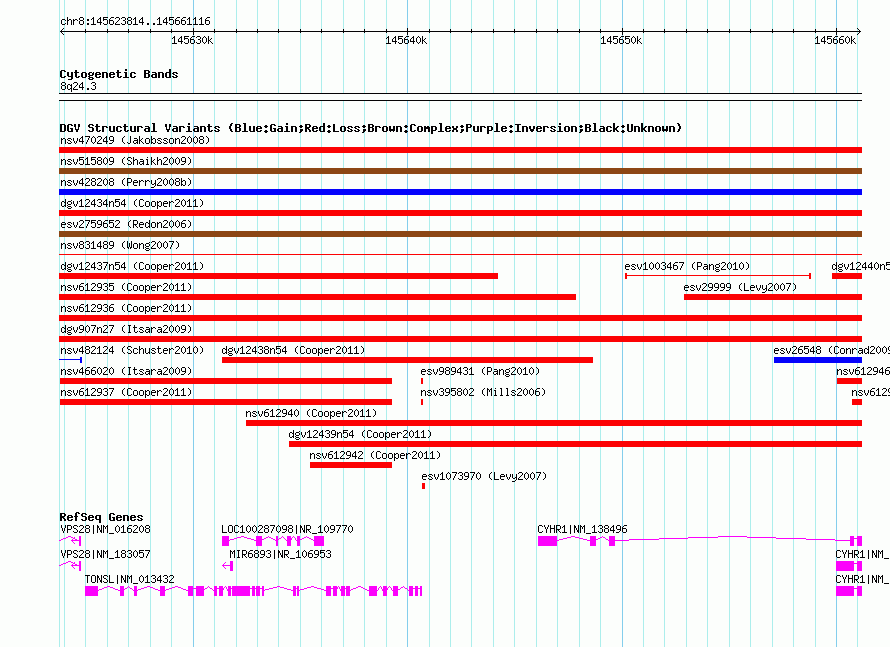Image resolution: width=890 pixels, height=647 pixels.
Task: Select the red esv29999 variant bar
Action: coord(773,297)
